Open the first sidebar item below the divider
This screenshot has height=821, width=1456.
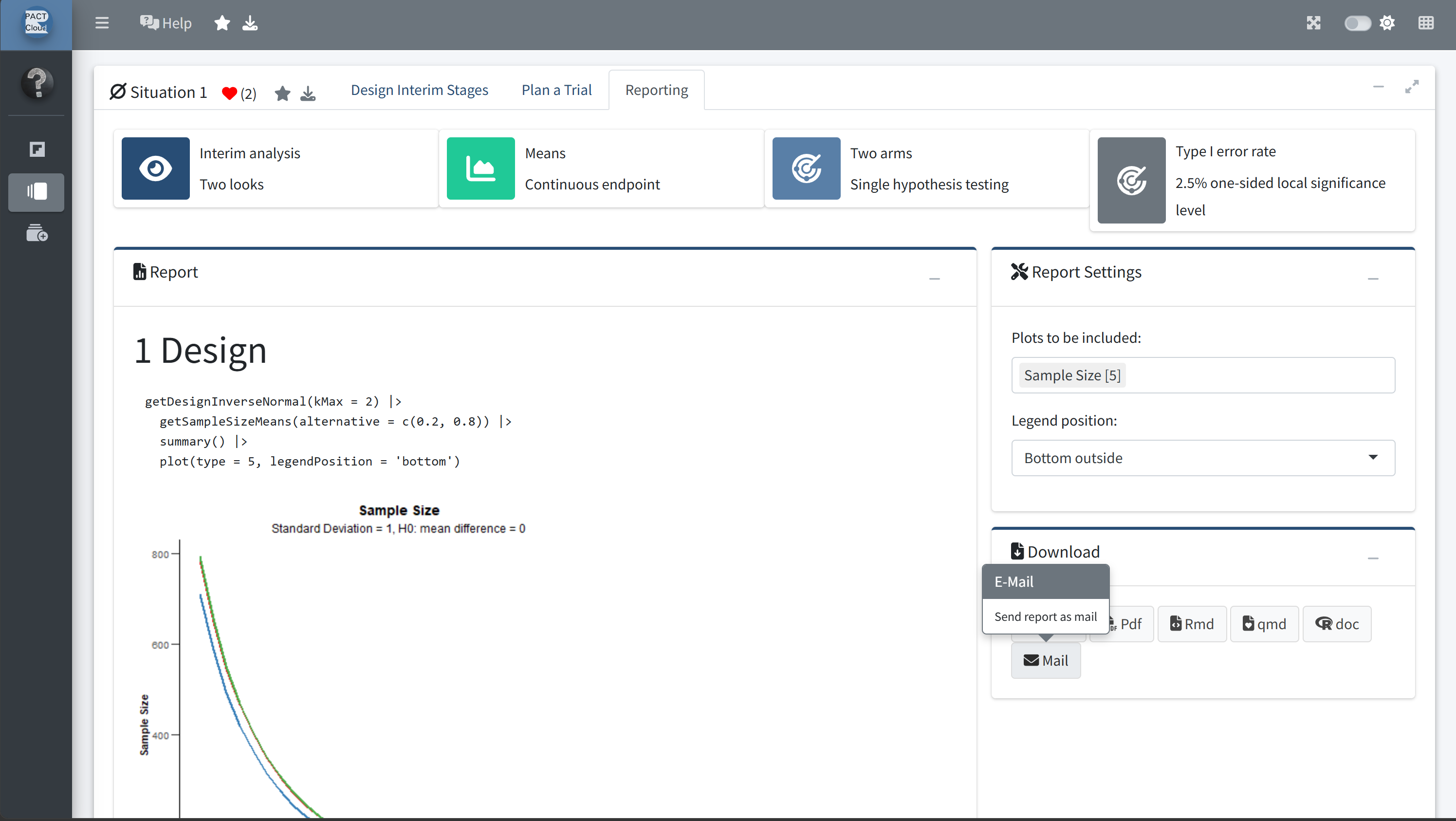tap(37, 149)
